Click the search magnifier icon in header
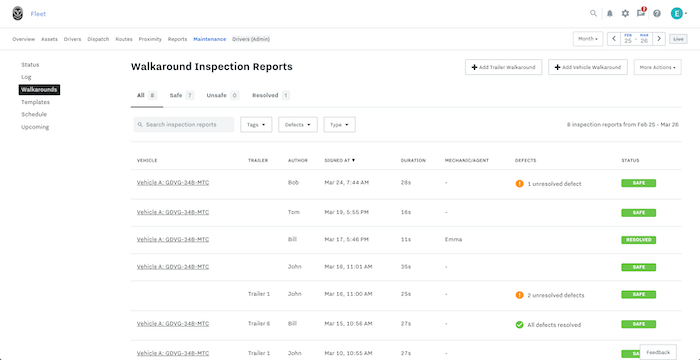700x360 pixels. [x=593, y=13]
